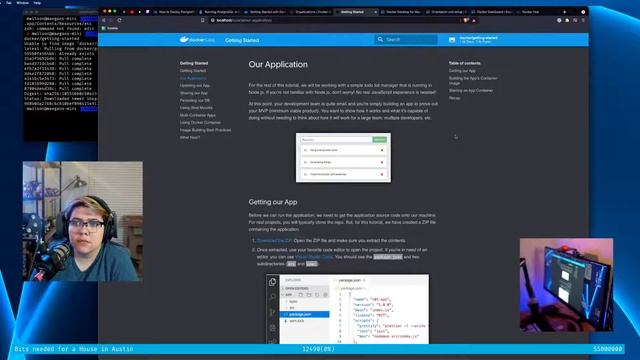
Task: Click the VS Code package.json screenshot
Action: [347, 309]
